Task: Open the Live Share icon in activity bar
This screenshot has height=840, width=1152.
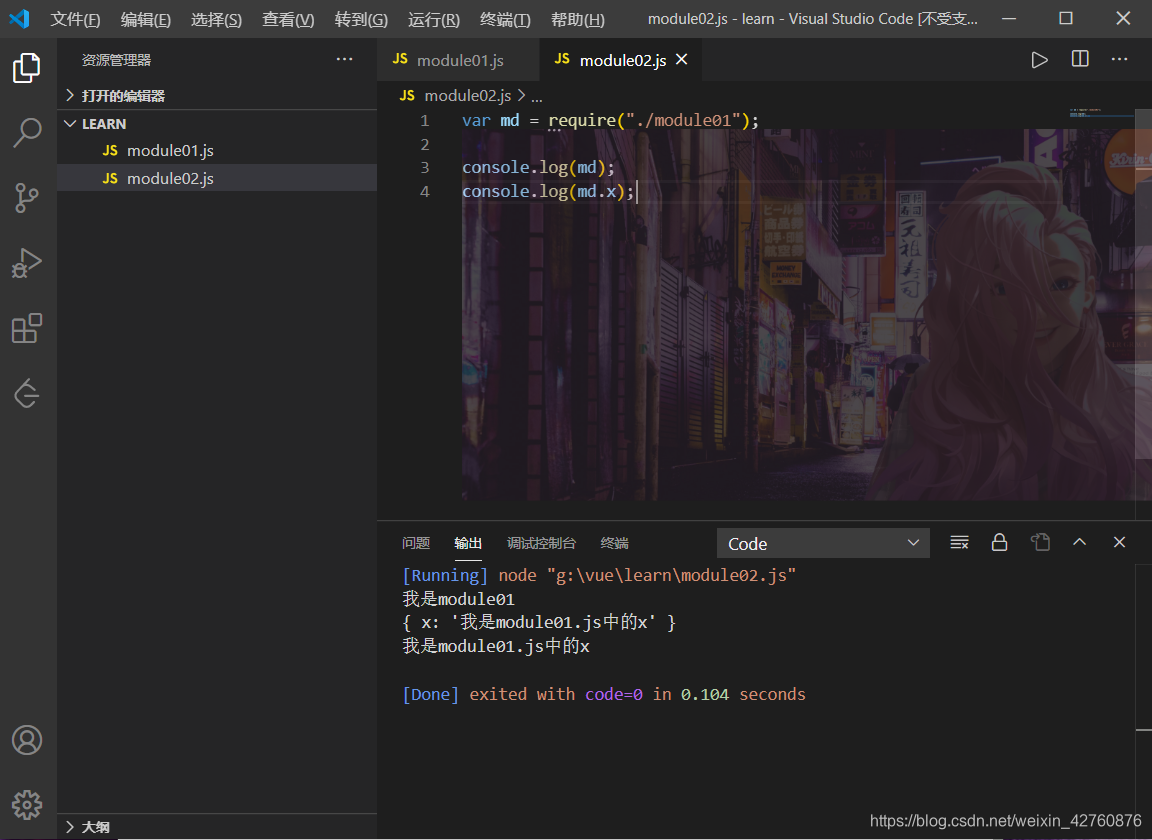Action: [x=27, y=393]
